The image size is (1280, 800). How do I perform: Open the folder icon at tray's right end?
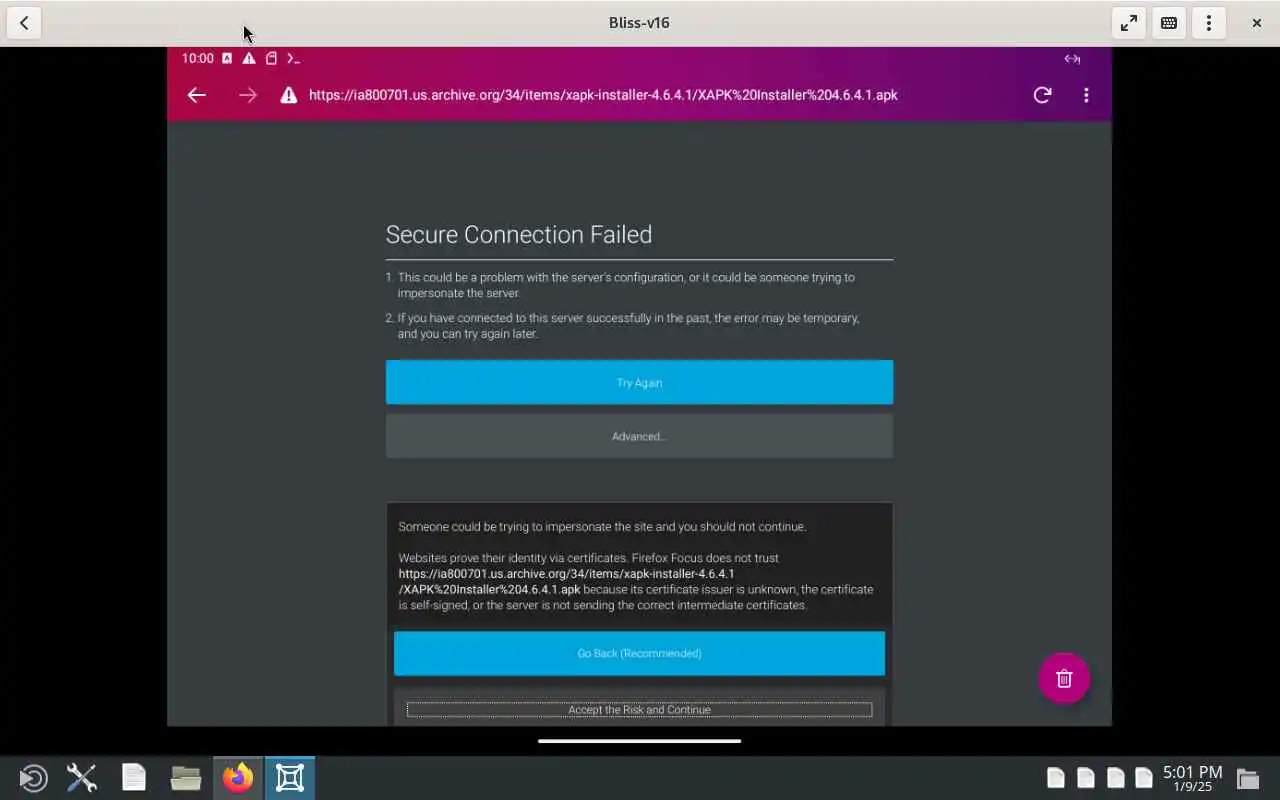pyautogui.click(x=1247, y=778)
